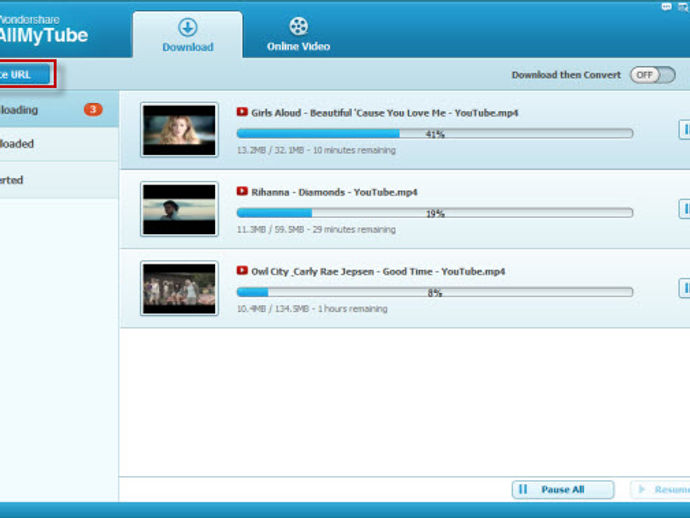
Task: Pause the Rihanna Diamonds download
Action: 685,209
